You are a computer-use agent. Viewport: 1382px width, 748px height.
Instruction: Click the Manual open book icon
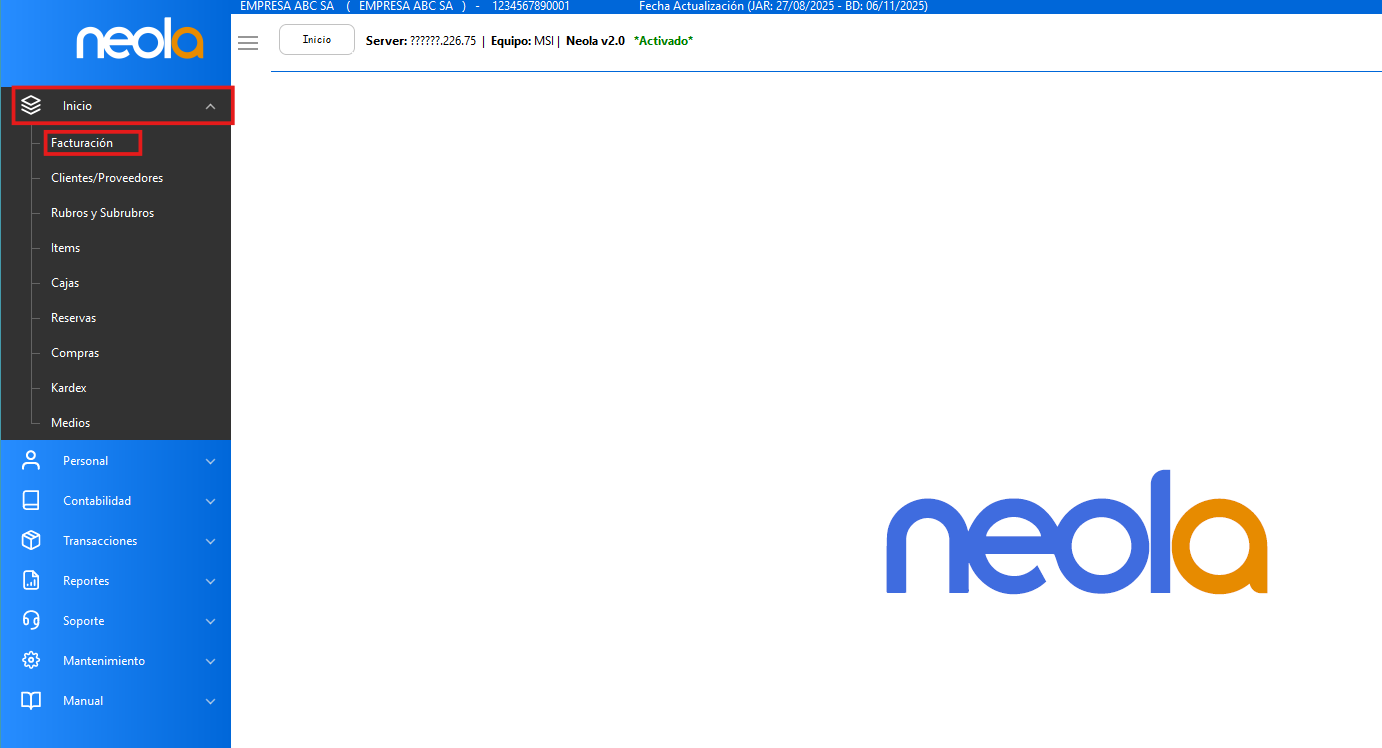pyautogui.click(x=31, y=701)
